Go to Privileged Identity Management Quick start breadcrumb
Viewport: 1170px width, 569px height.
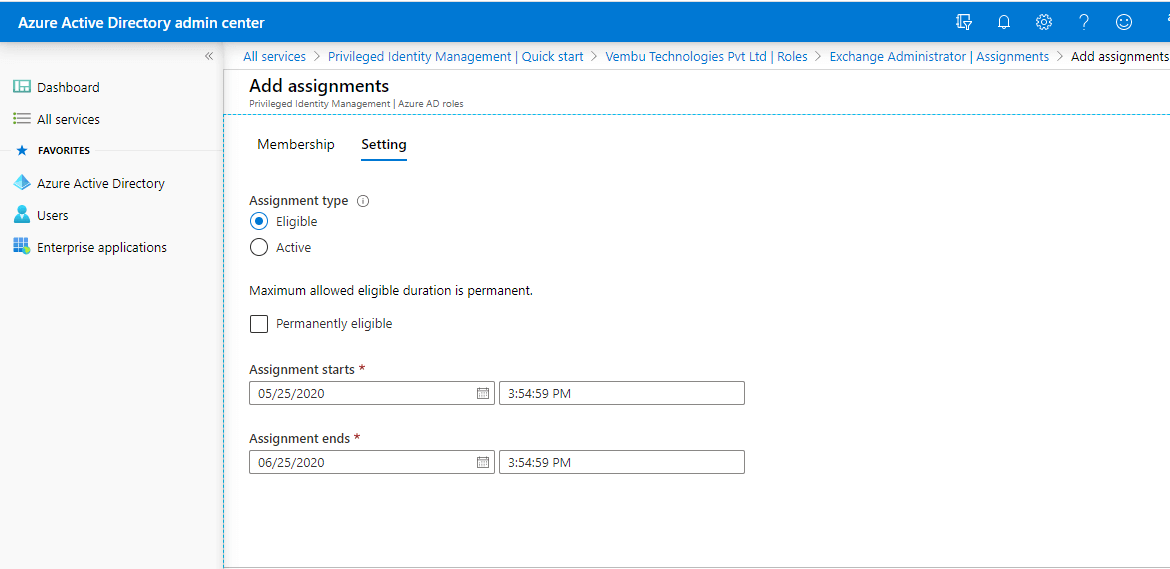(456, 57)
